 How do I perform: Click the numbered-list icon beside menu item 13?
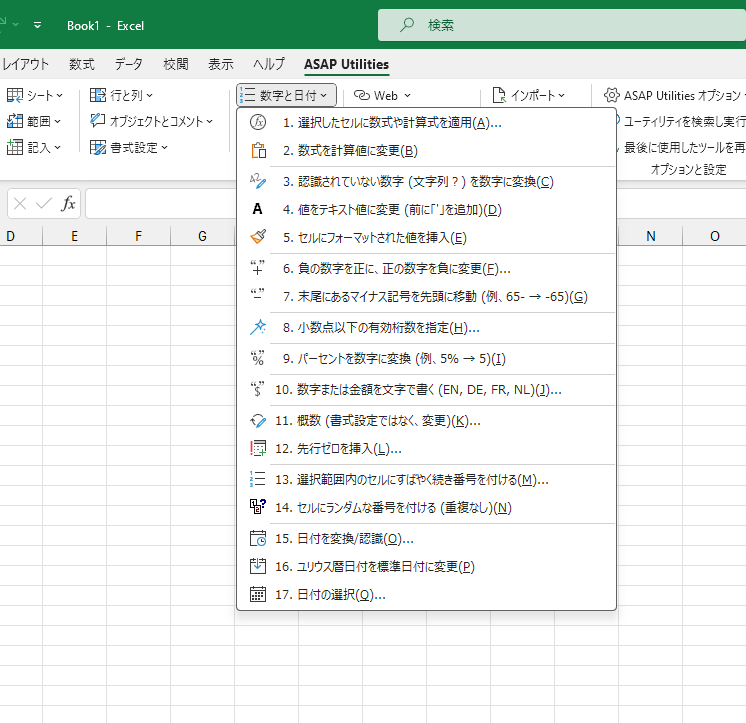click(x=258, y=479)
